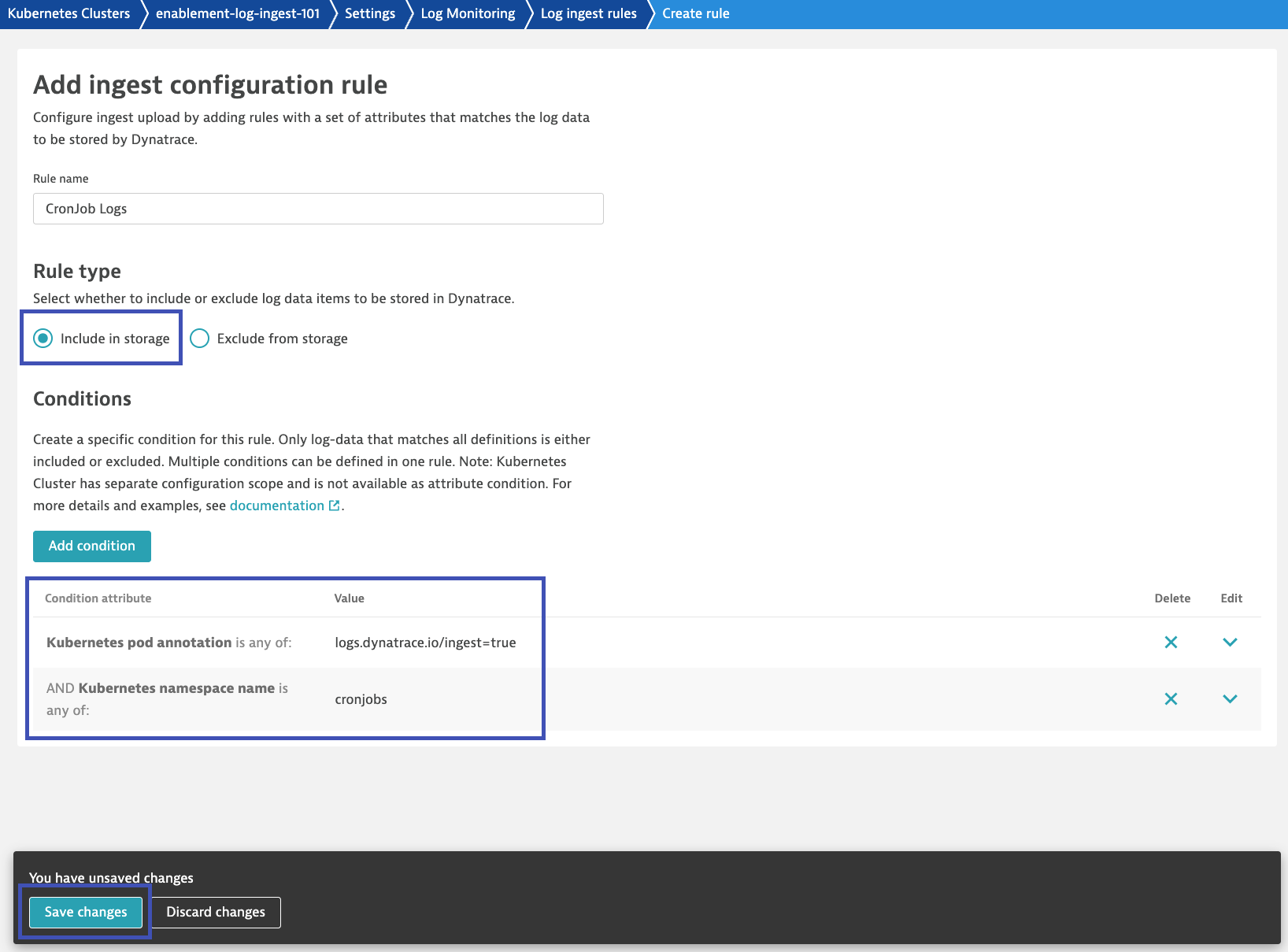
Task: Delete the Kubernetes namespace name condition
Action: pos(1171,698)
